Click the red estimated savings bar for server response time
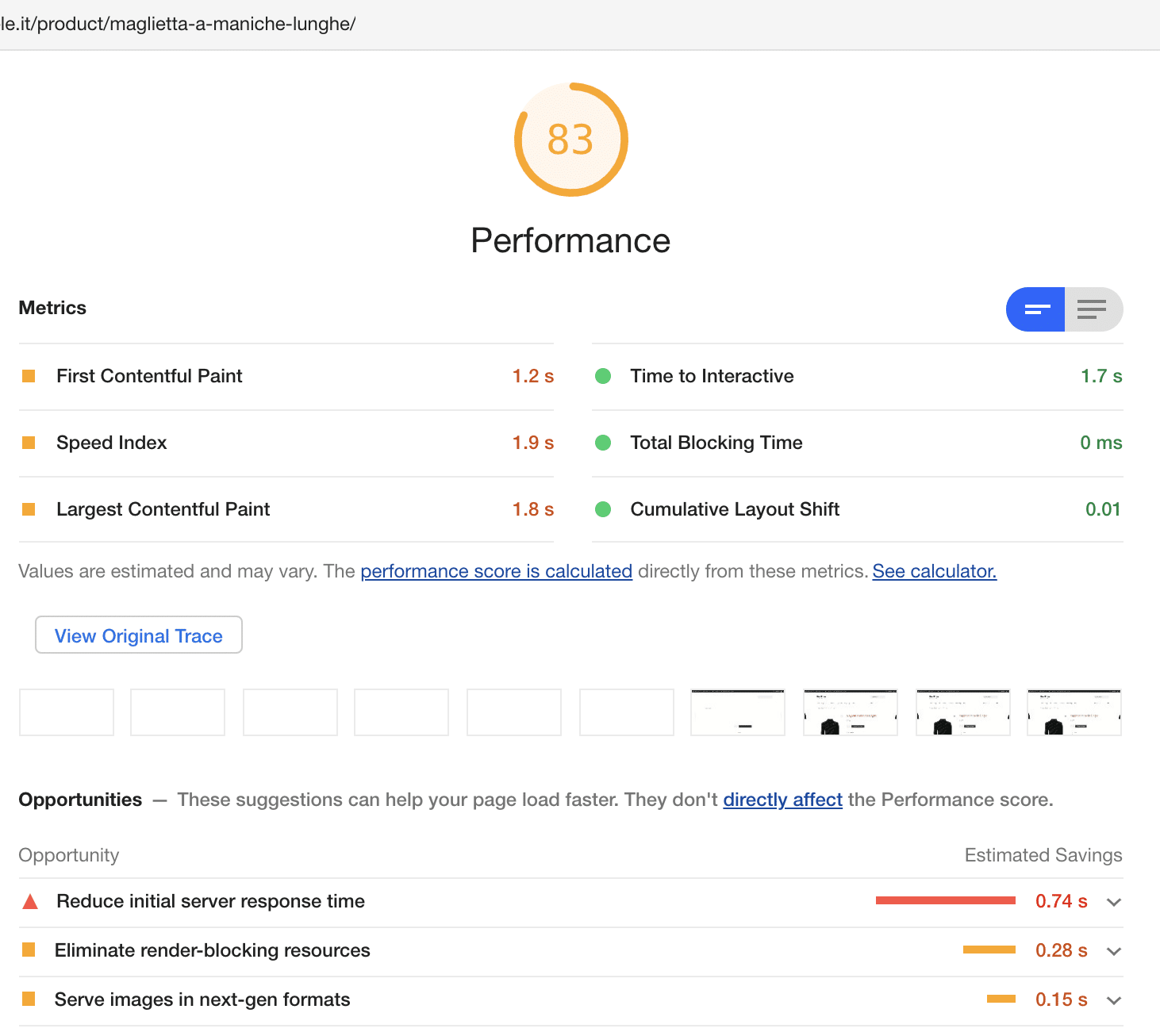1160x1036 pixels. (945, 900)
